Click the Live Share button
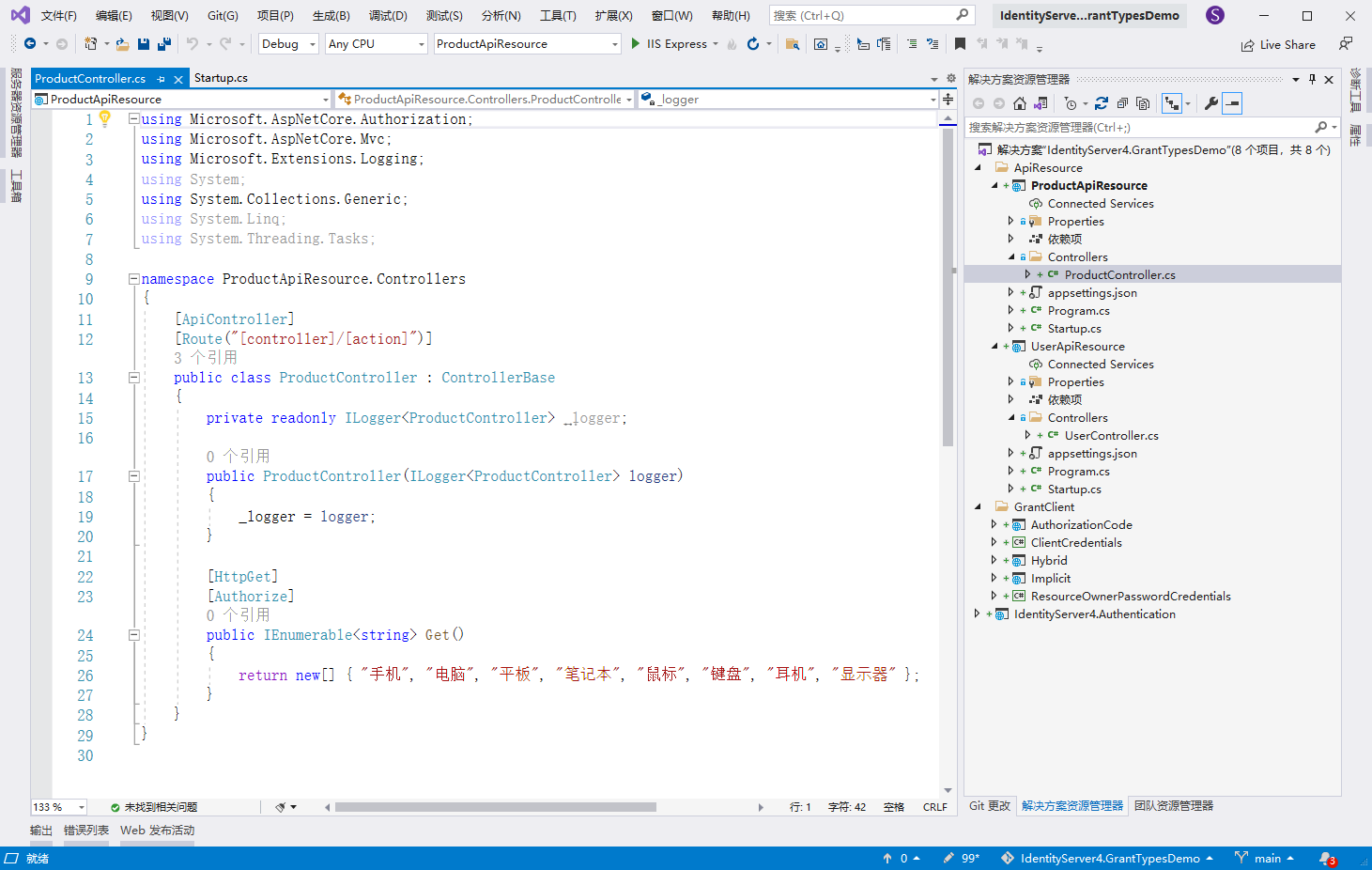 (1278, 44)
